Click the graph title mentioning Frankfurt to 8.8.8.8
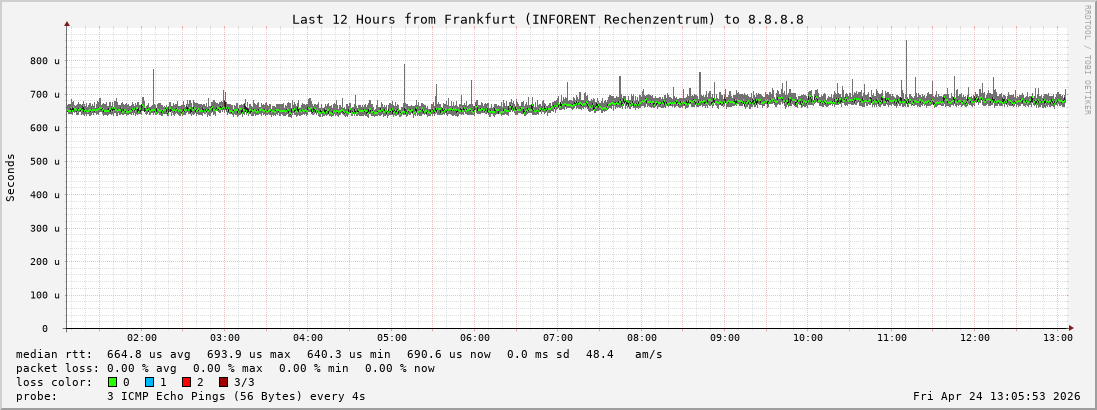 pyautogui.click(x=547, y=19)
